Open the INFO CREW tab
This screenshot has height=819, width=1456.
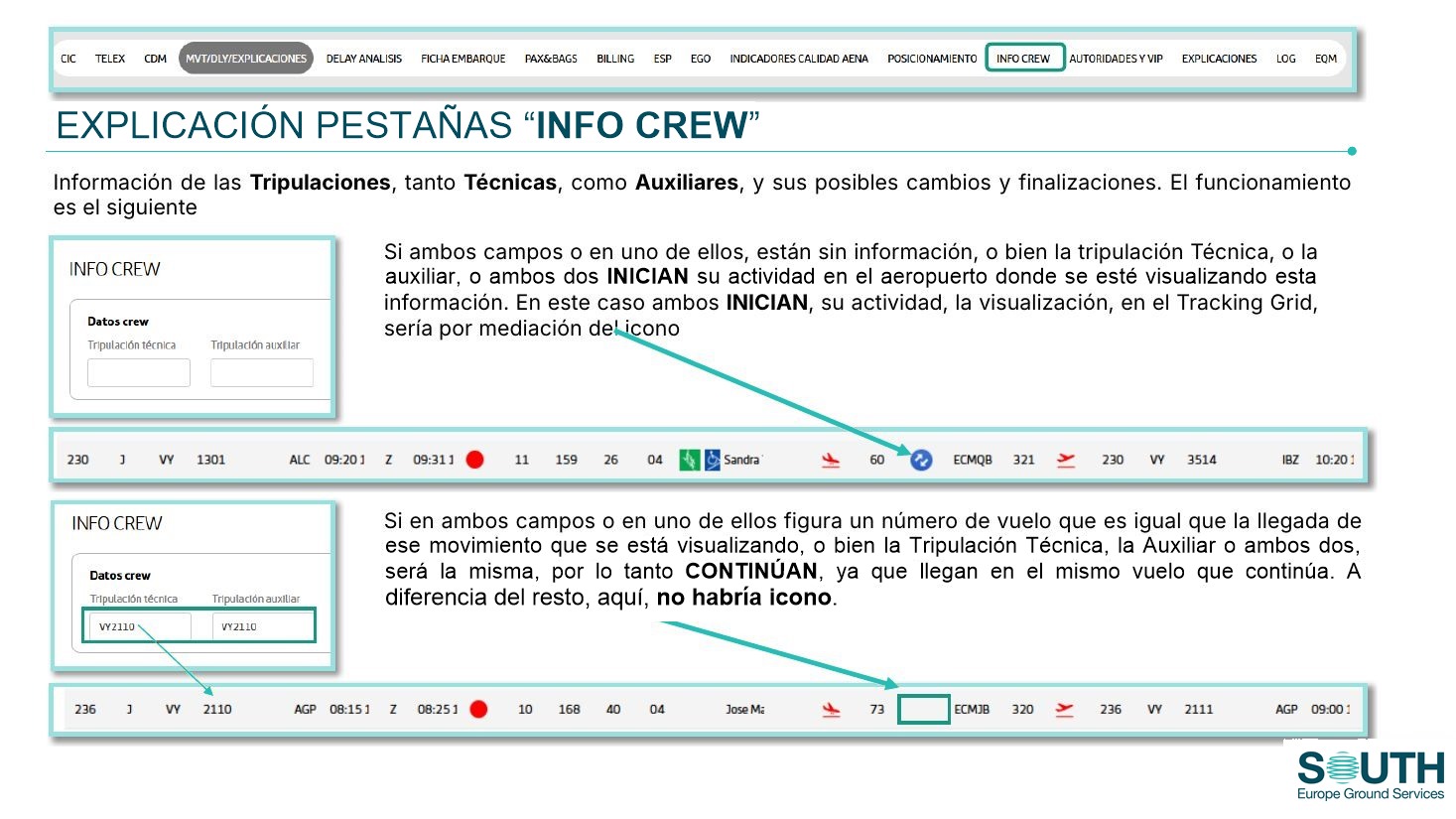1023,59
